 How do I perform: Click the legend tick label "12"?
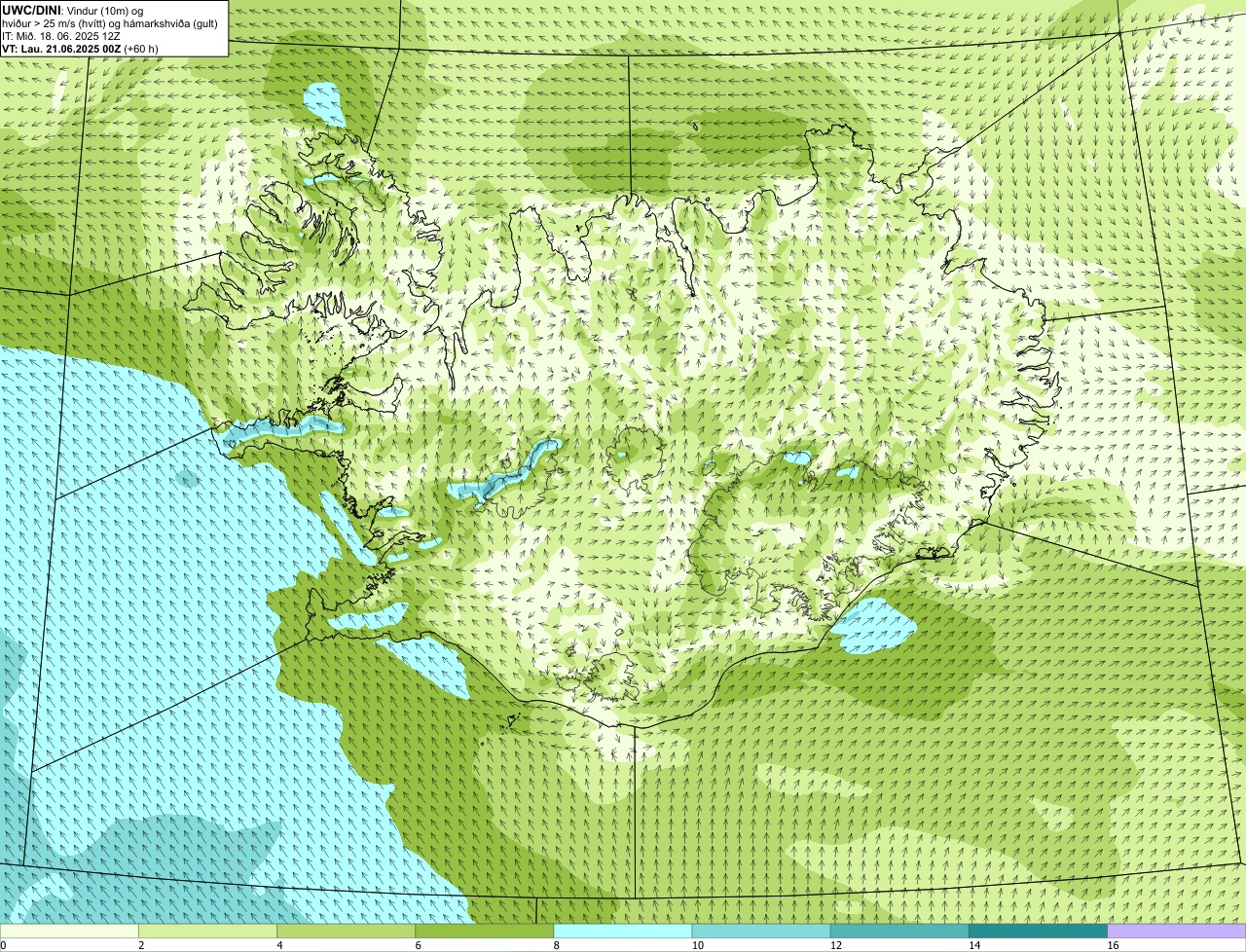(836, 945)
